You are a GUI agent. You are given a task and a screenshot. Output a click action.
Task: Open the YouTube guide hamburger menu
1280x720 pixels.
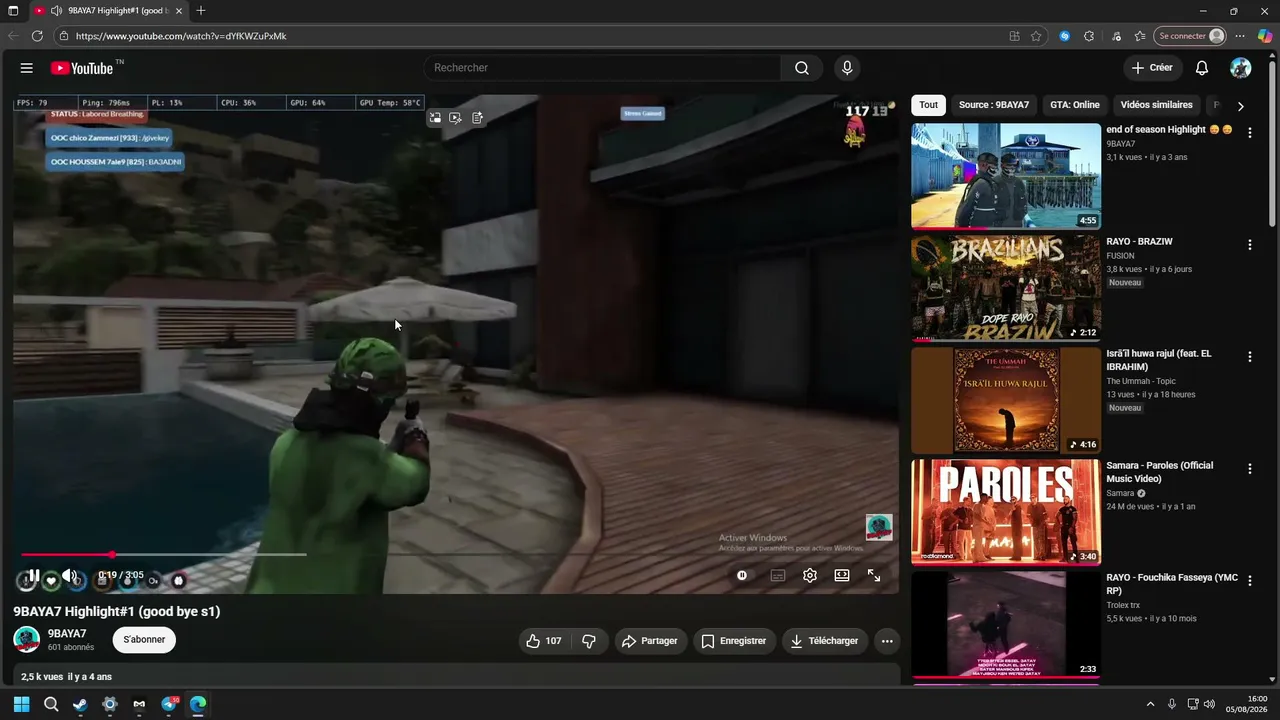[27, 68]
